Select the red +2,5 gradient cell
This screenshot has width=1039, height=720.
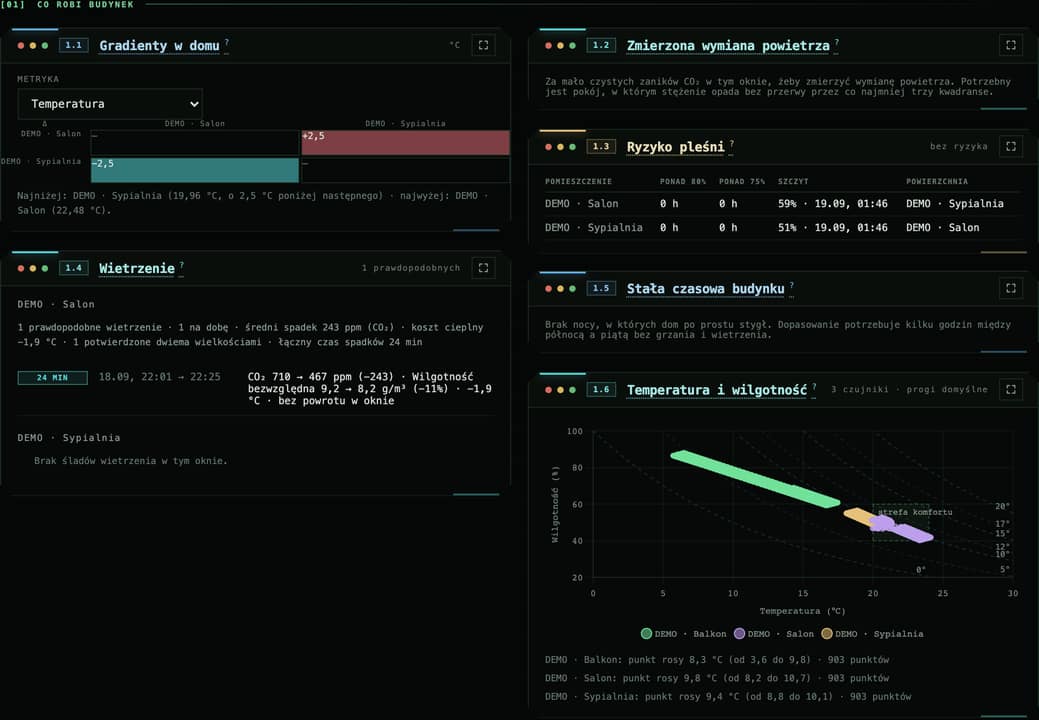406,142
